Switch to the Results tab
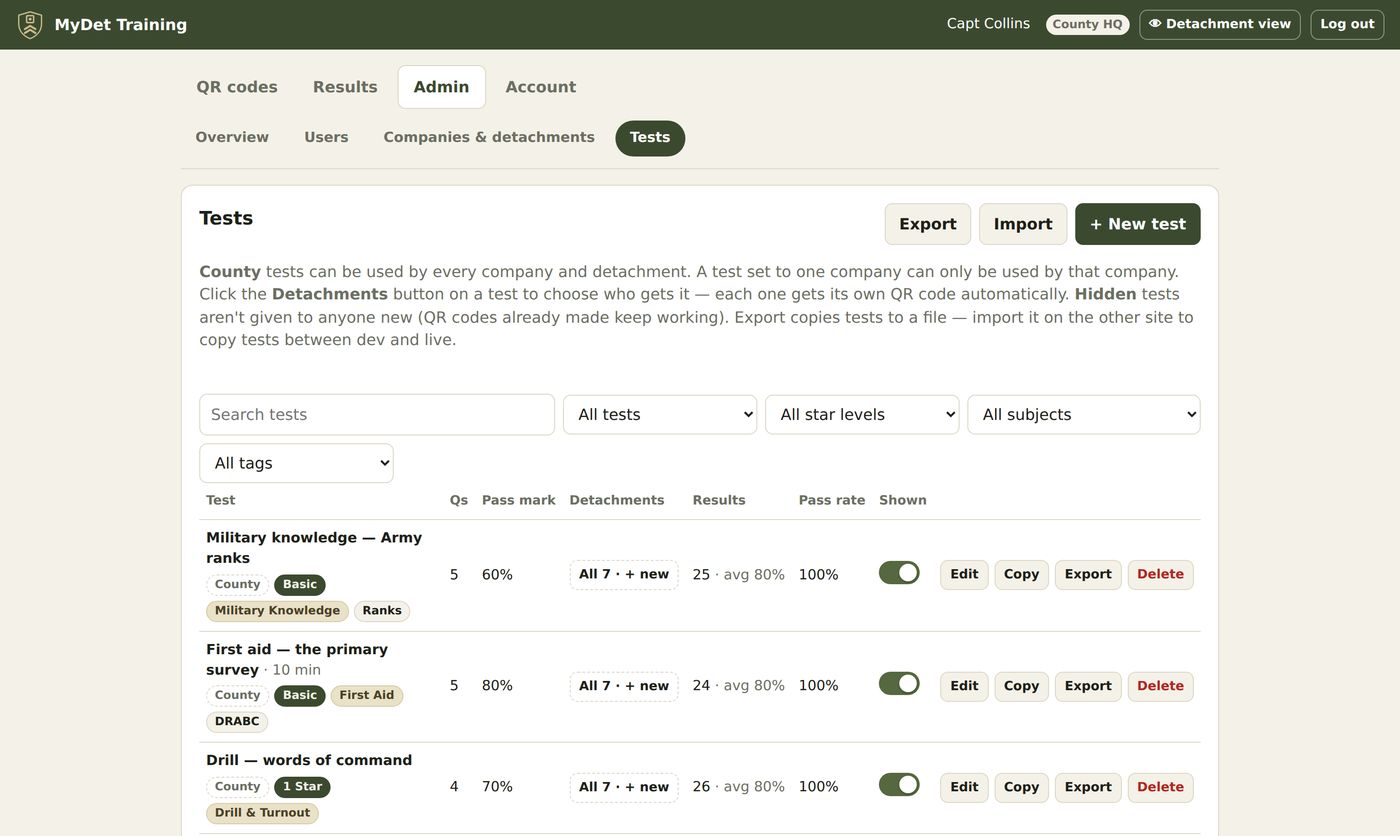 (345, 87)
